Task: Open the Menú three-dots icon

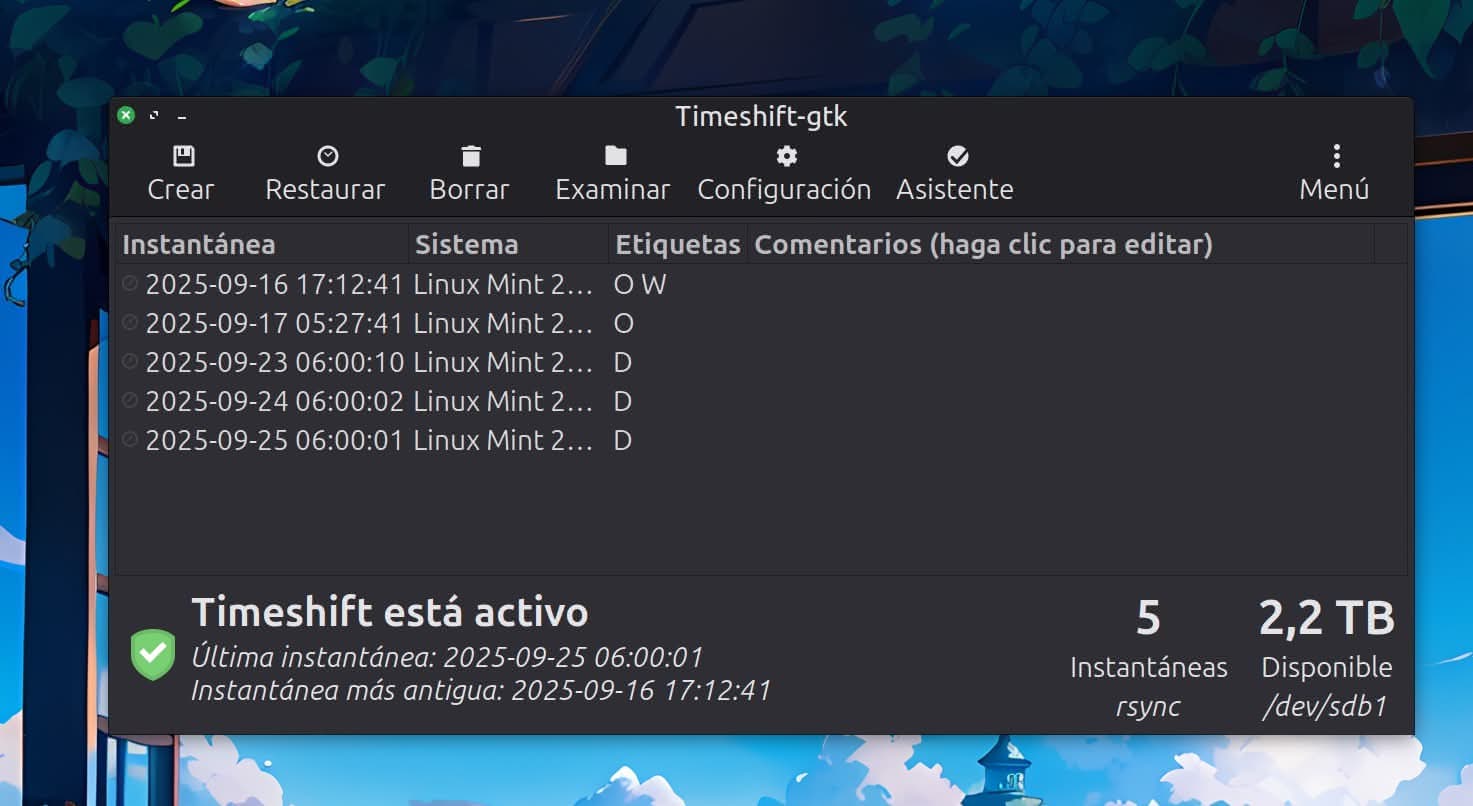Action: [x=1336, y=156]
